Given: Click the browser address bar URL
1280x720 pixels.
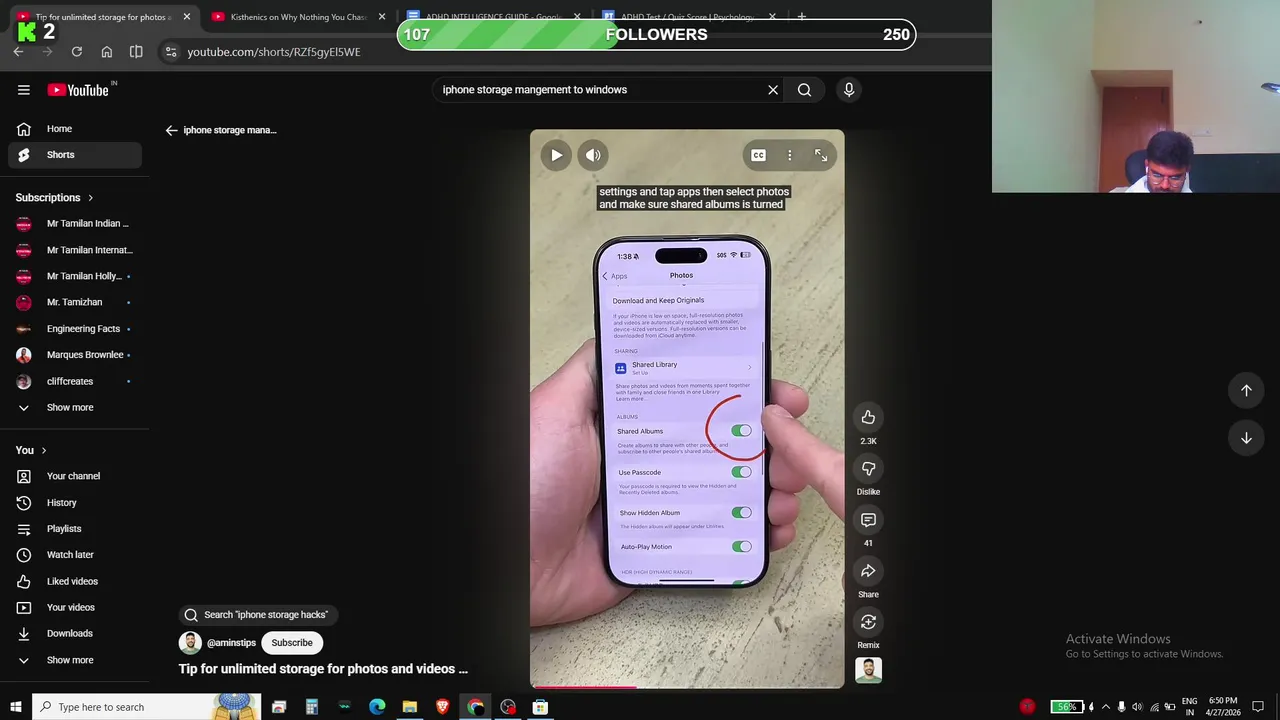Looking at the screenshot, I should click(274, 52).
